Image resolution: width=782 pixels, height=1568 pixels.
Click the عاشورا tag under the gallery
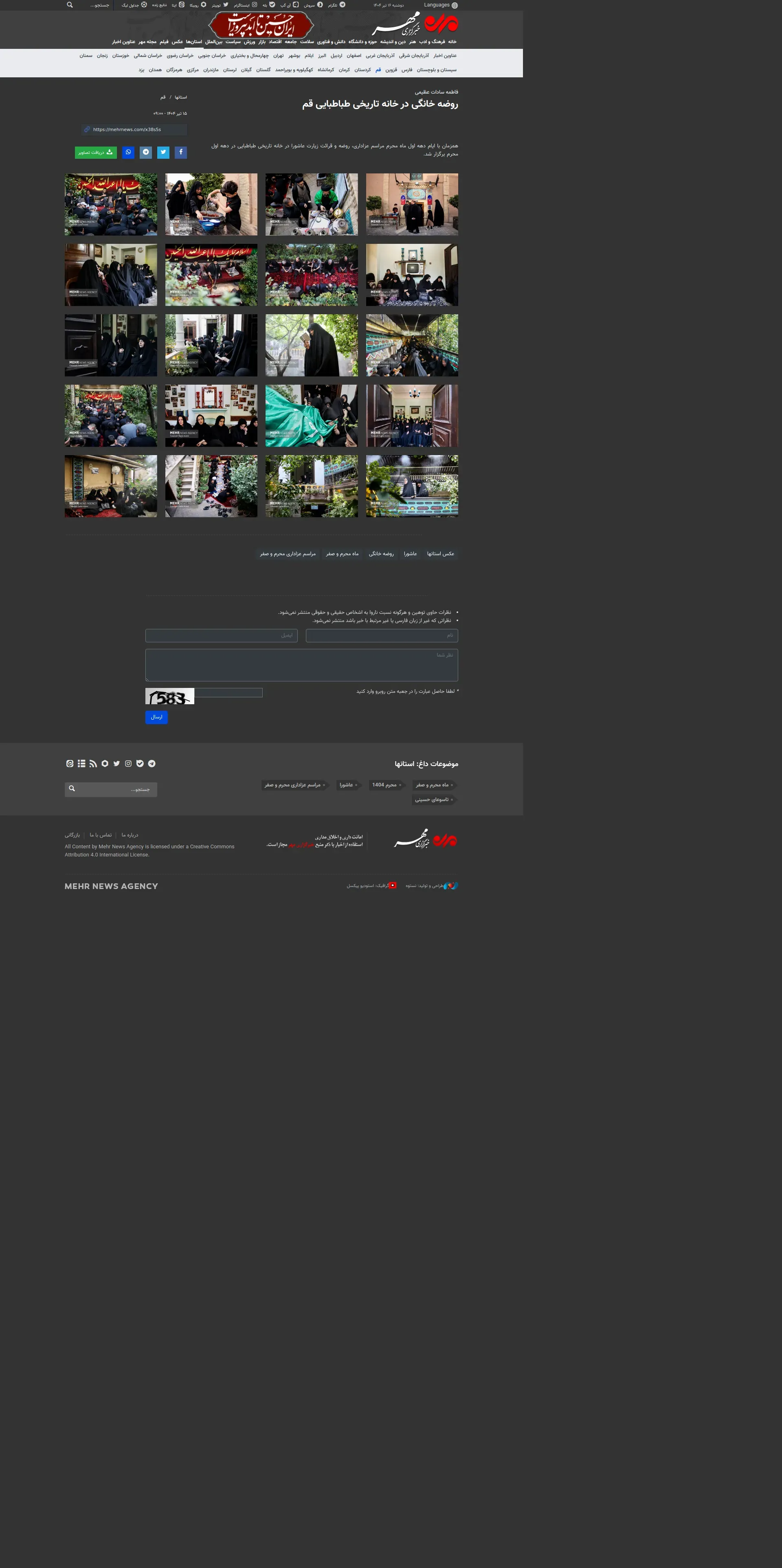(x=411, y=554)
